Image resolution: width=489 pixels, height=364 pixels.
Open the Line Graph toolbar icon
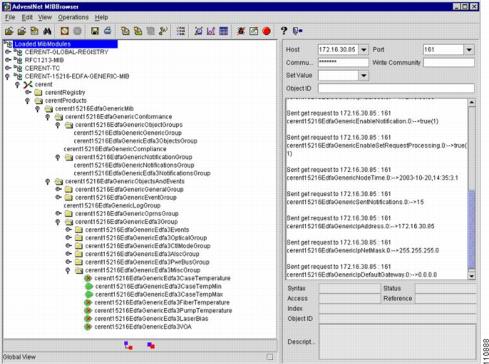211,31
